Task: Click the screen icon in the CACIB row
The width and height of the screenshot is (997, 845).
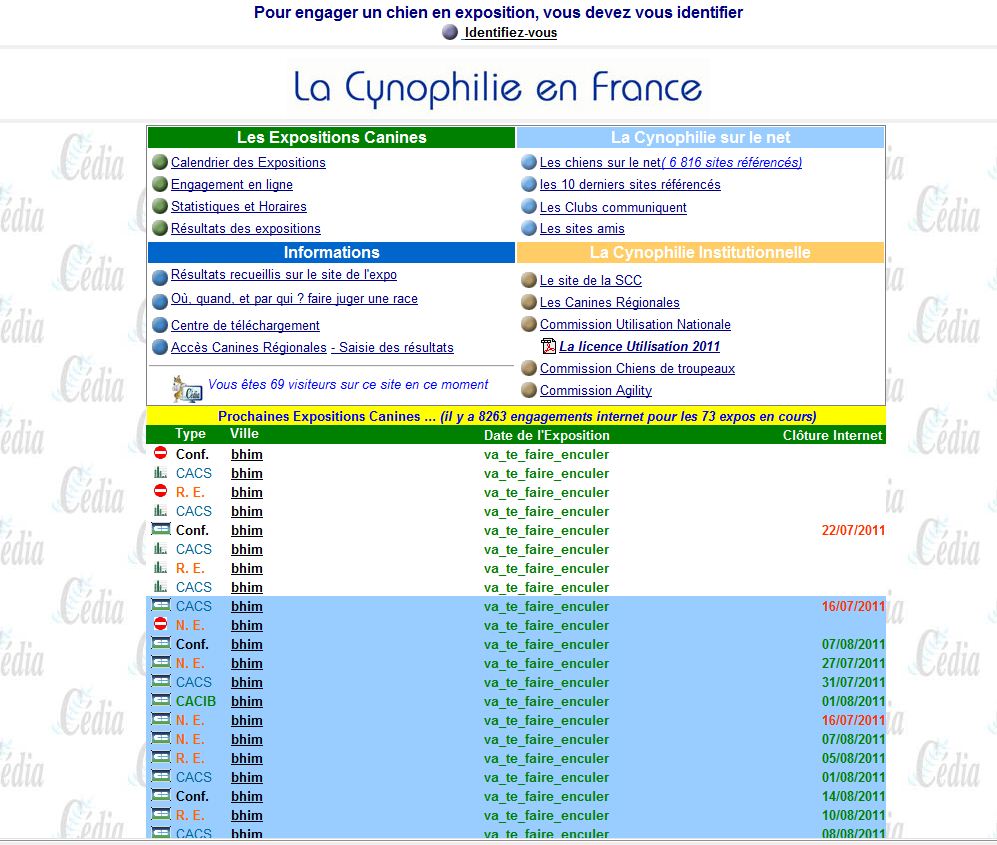Action: tap(161, 700)
